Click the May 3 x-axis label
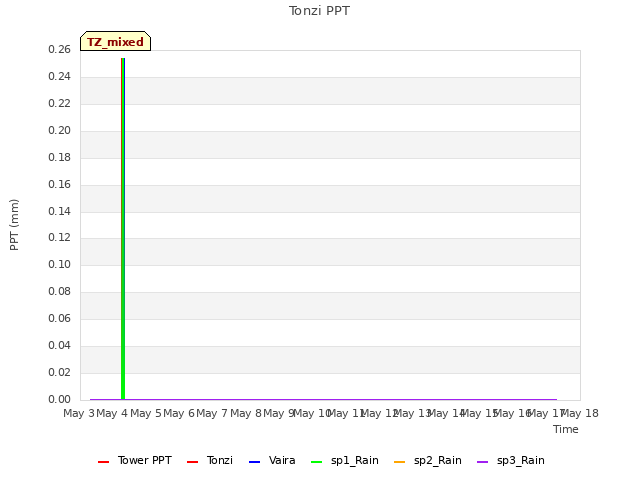Screen dimensions: 640x480 [79, 413]
